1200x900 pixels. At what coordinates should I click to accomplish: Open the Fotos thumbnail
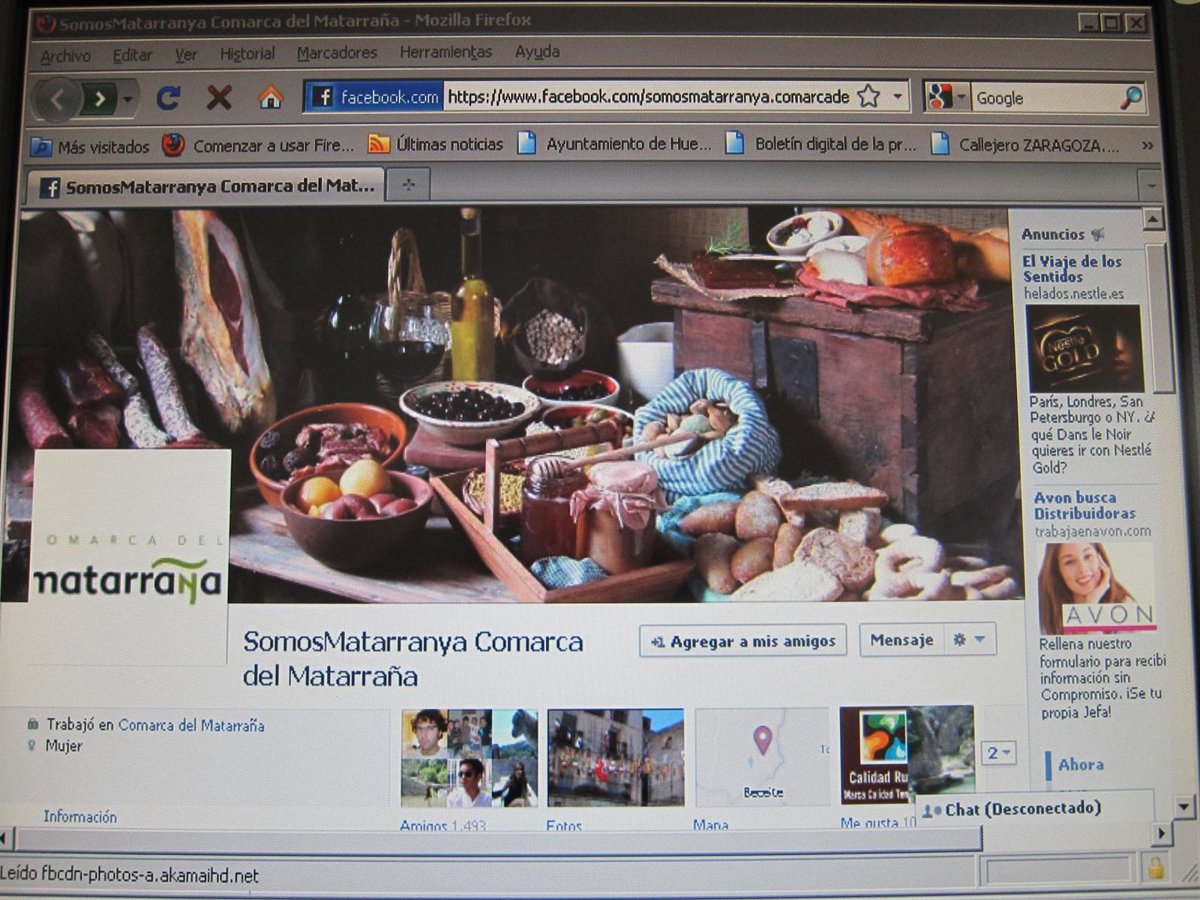(x=616, y=758)
